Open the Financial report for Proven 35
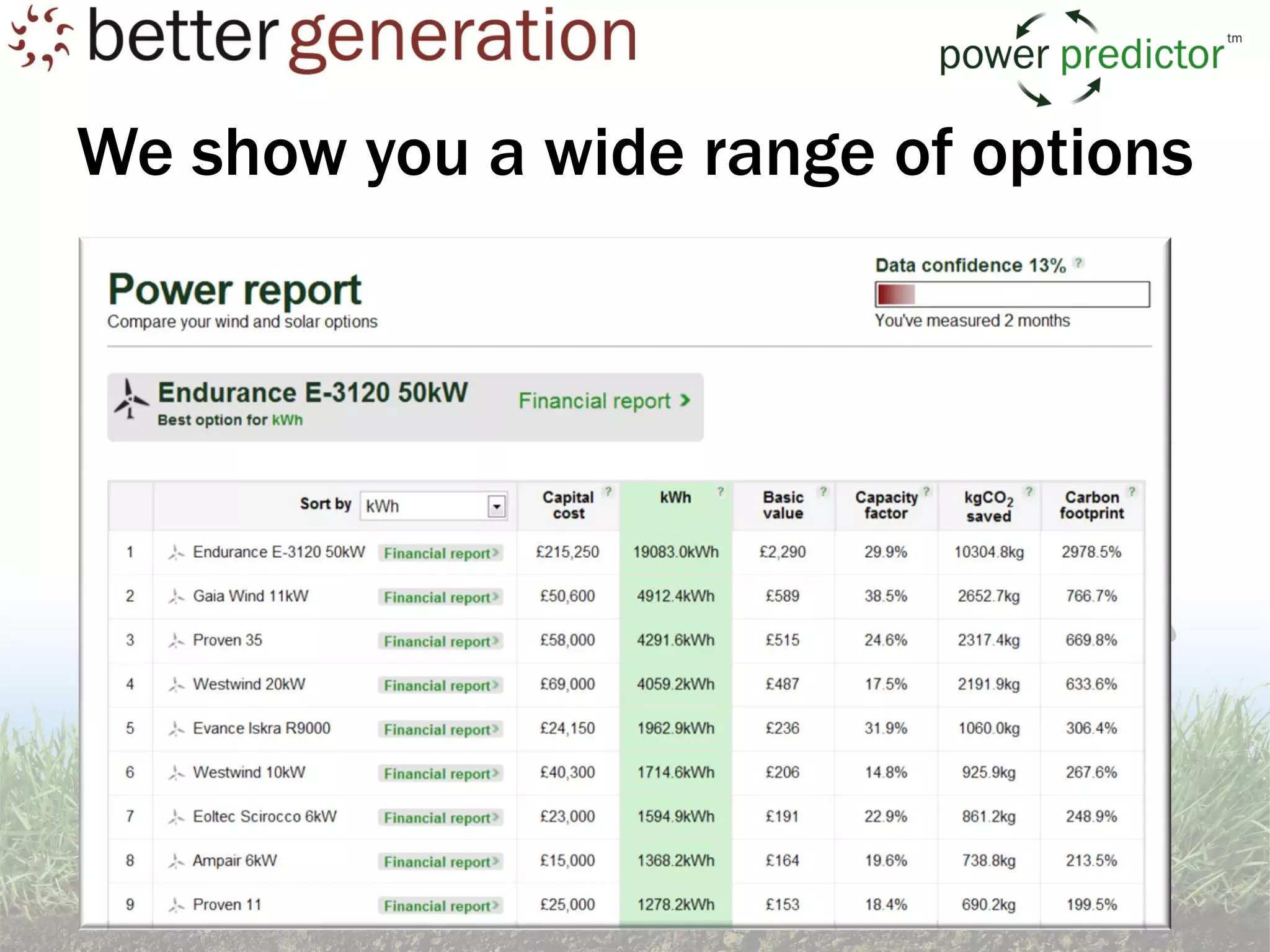The width and height of the screenshot is (1270, 952). pos(440,641)
